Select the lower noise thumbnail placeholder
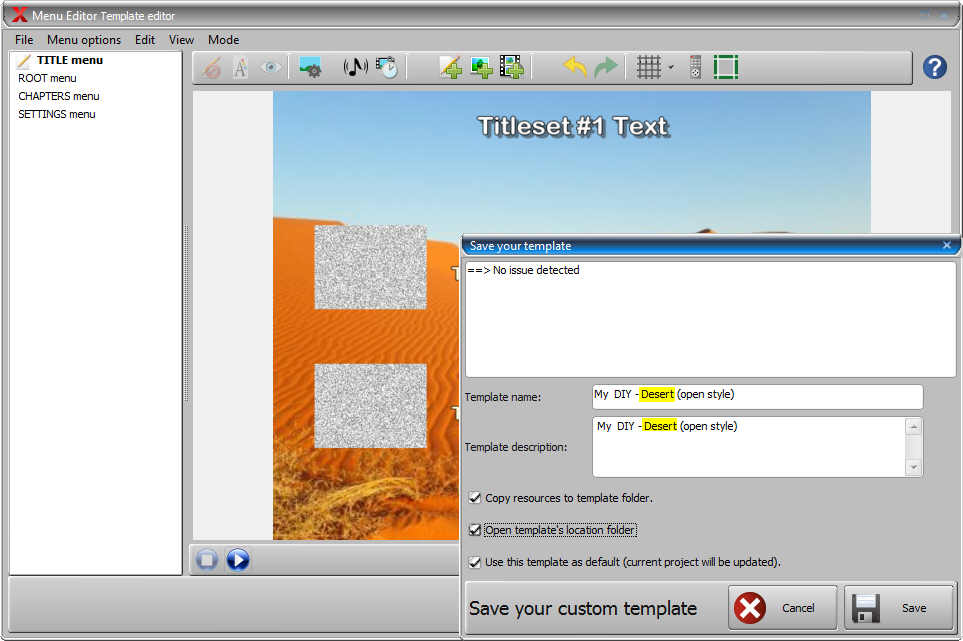 pyautogui.click(x=370, y=406)
